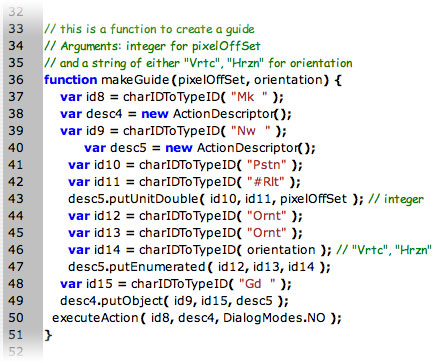Click line number 33 in the gutter

(x=16, y=29)
